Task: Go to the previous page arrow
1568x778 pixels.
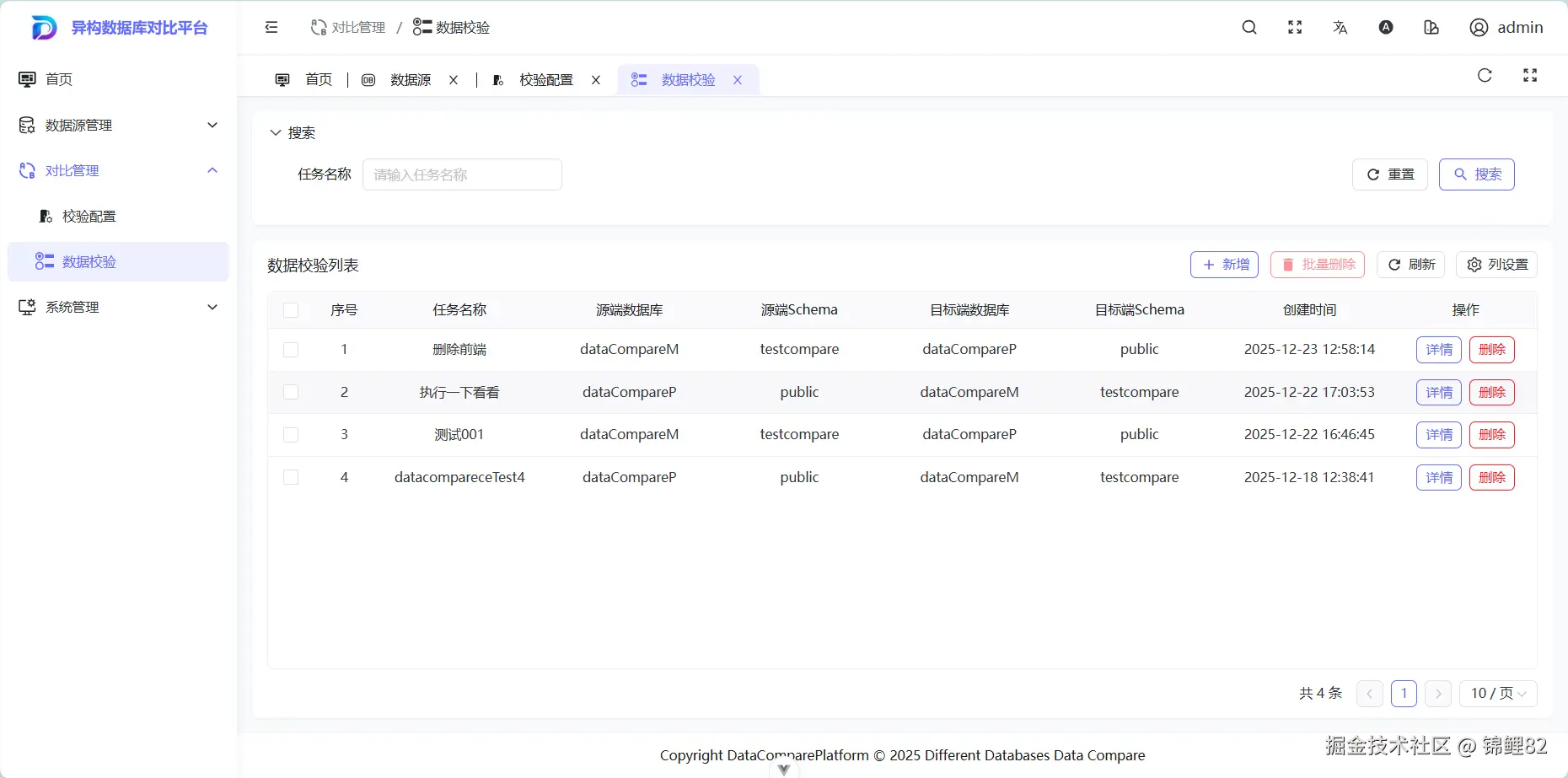Action: coord(1370,694)
